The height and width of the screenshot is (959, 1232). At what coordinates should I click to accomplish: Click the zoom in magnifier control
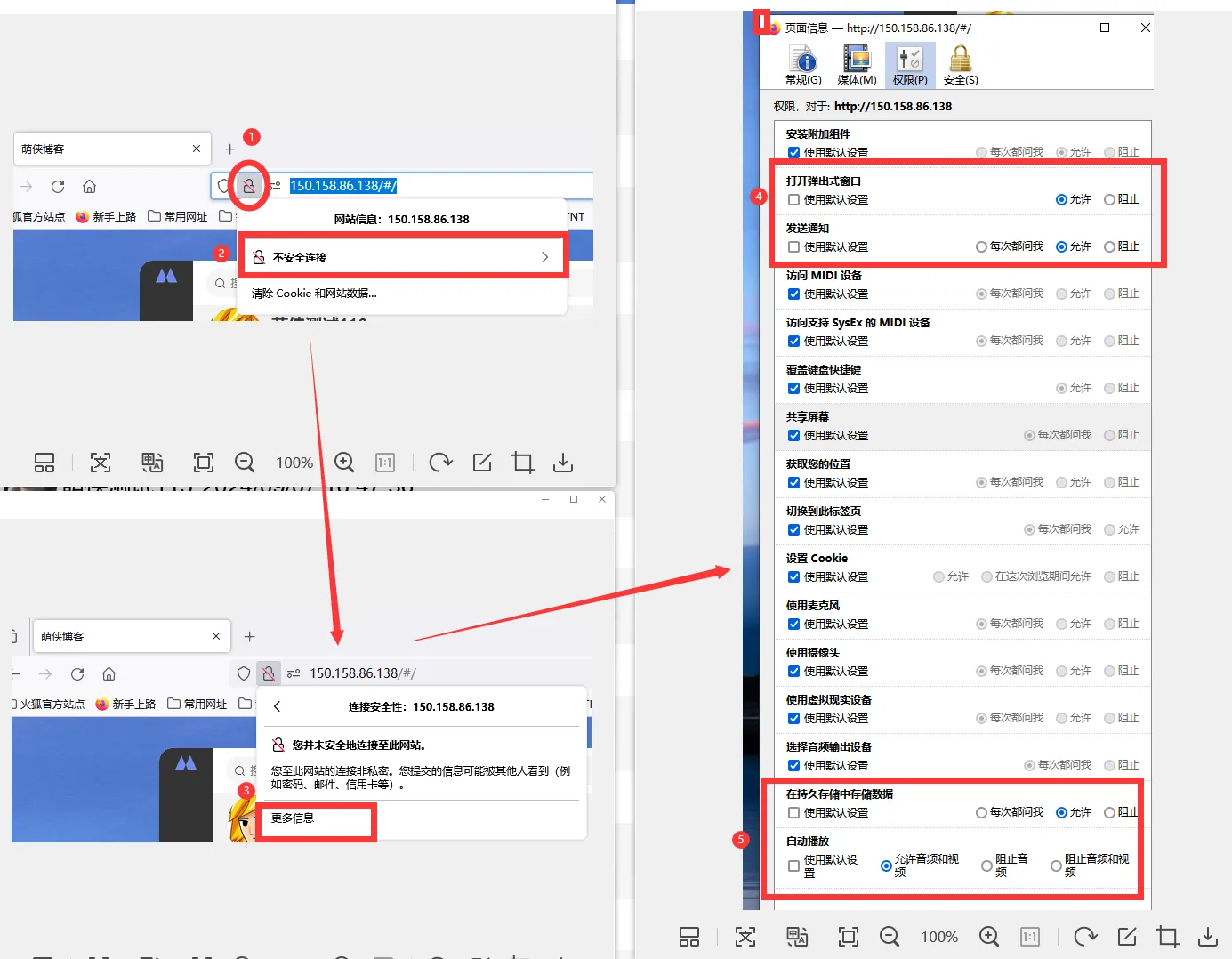click(344, 463)
